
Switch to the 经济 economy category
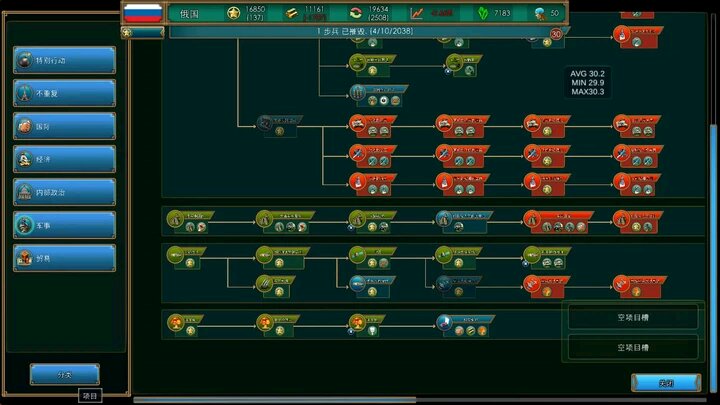click(64, 159)
